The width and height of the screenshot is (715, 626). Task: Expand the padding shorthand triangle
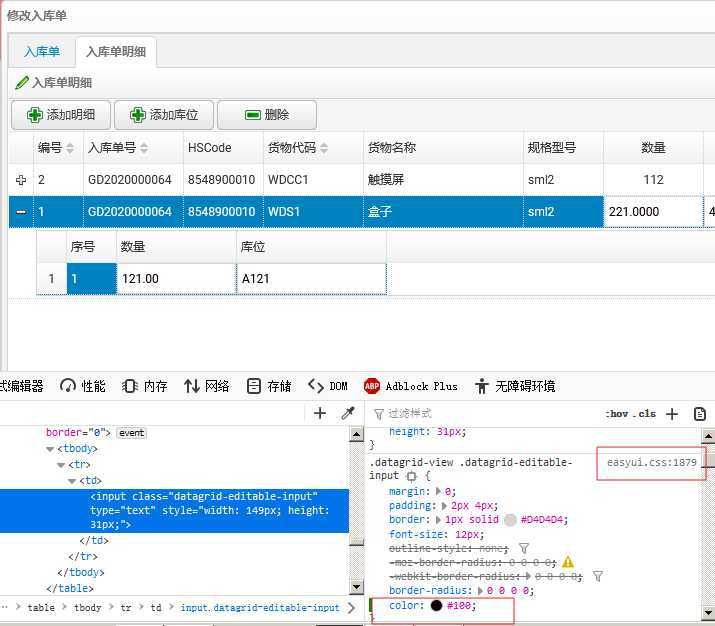tap(445, 506)
